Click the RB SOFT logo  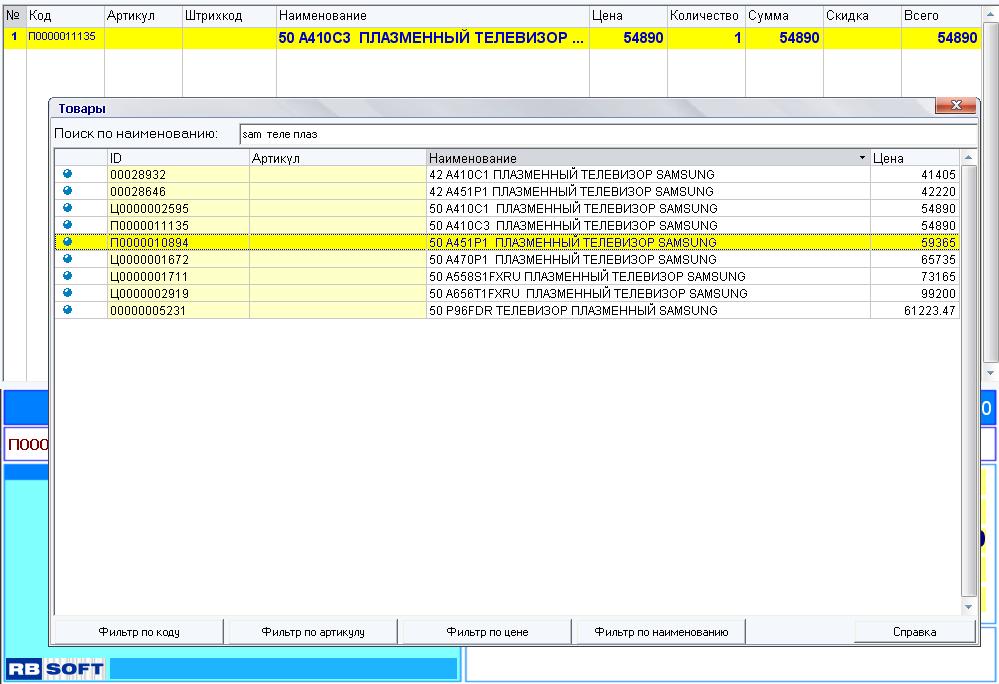(x=55, y=668)
